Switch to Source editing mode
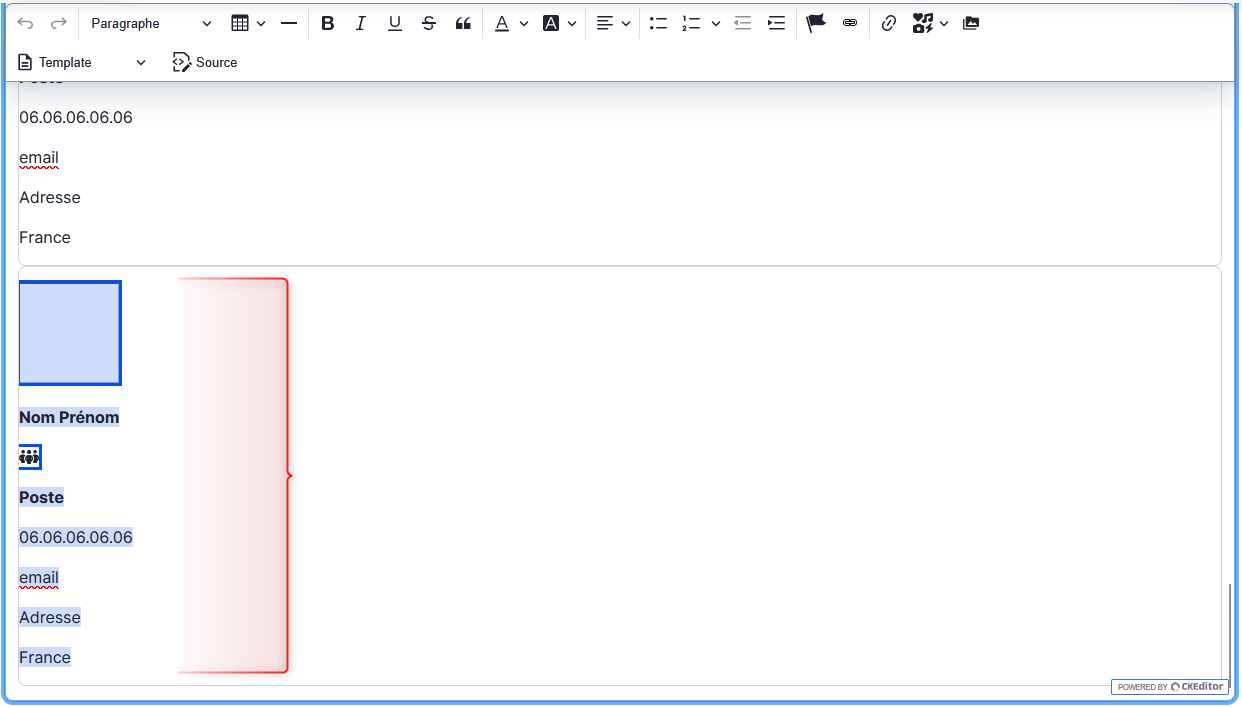1242x707 pixels. (205, 62)
